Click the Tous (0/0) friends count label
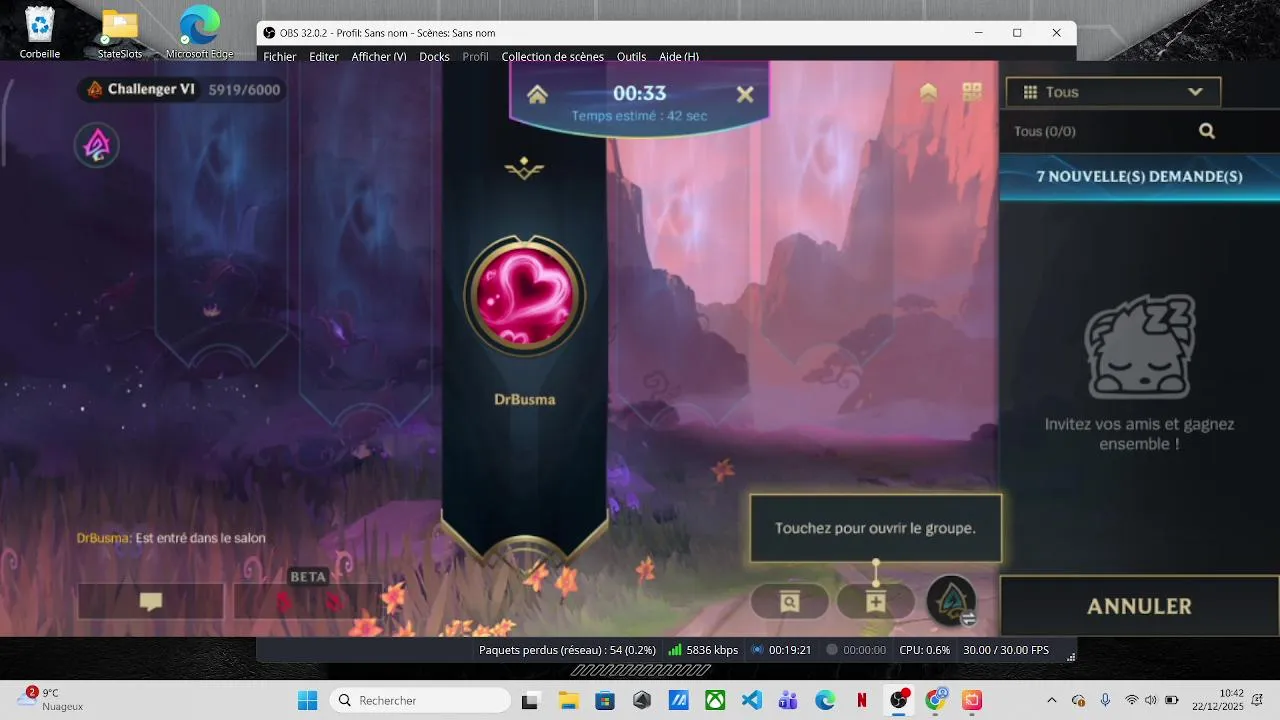 tap(1045, 131)
